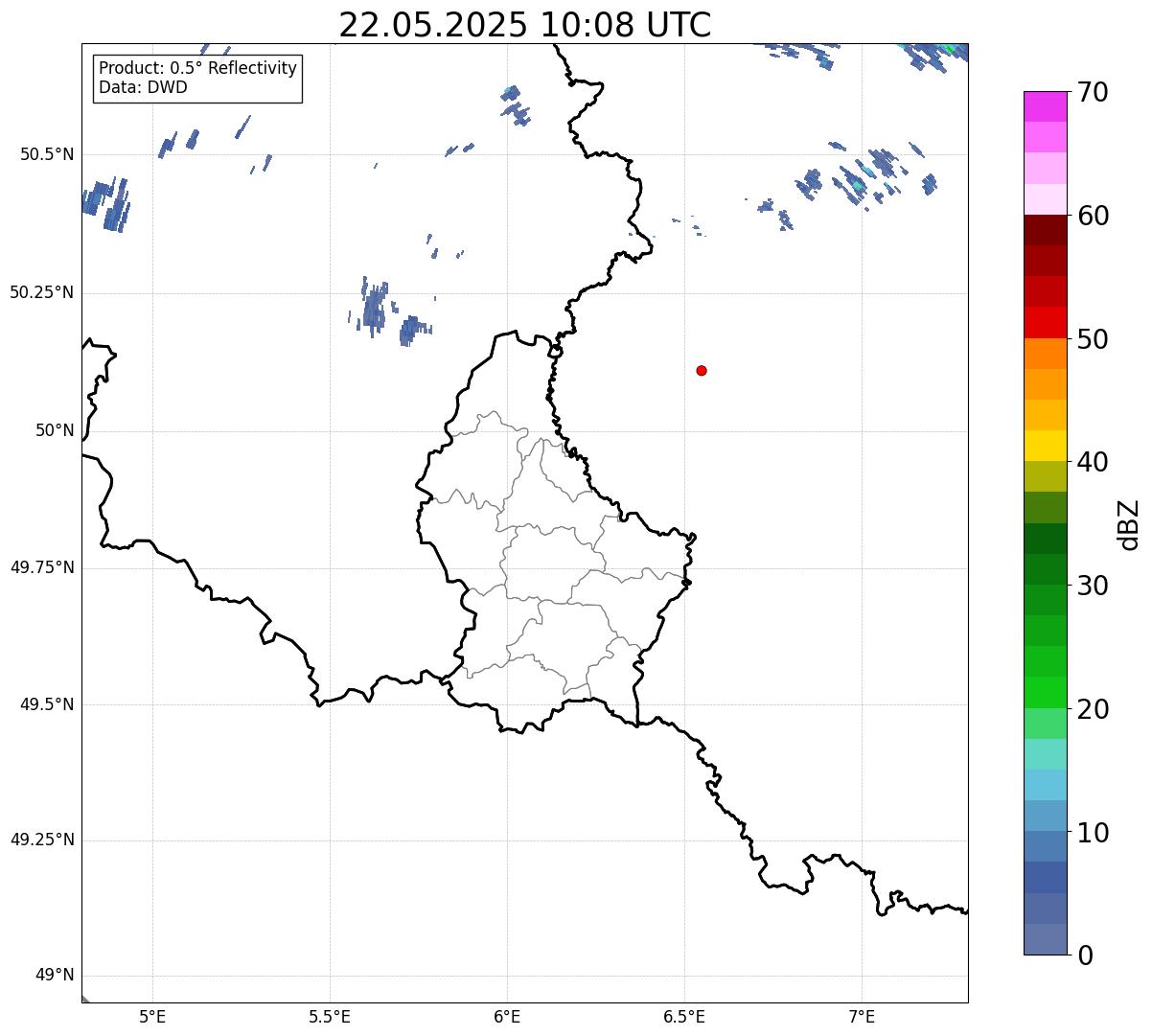Click the orange colorbar segment just below 50
This screenshot has width=1152, height=1036.
(1045, 354)
